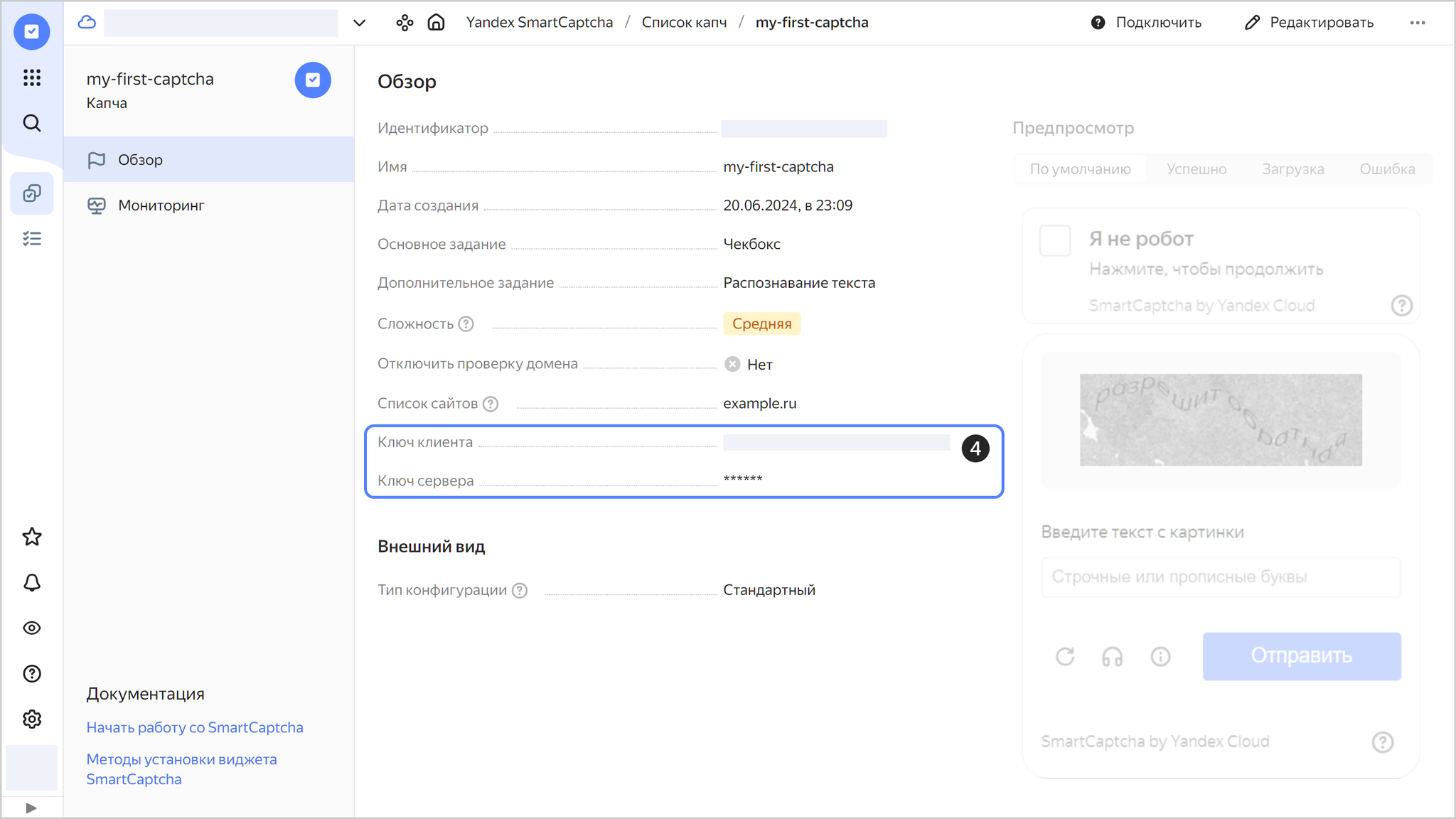Open the Мониторинг section
1456x819 pixels.
161,205
